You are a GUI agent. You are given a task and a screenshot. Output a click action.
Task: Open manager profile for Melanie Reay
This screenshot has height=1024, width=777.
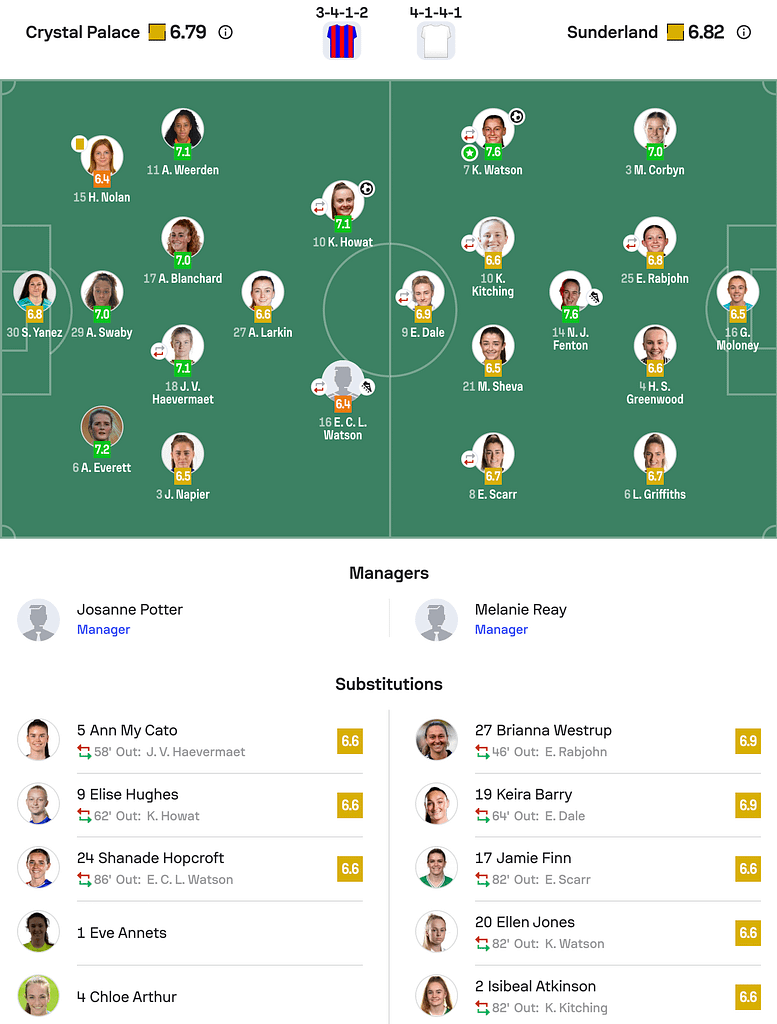(x=521, y=609)
